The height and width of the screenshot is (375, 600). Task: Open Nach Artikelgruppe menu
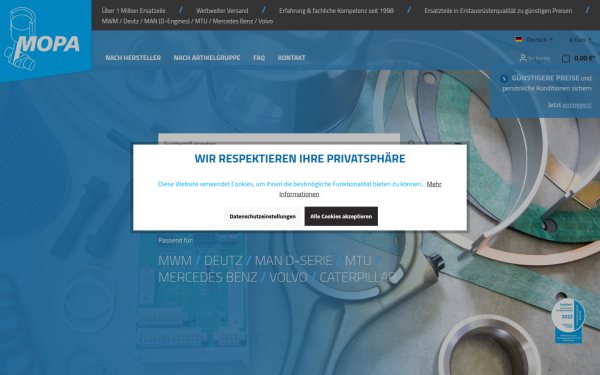207,58
